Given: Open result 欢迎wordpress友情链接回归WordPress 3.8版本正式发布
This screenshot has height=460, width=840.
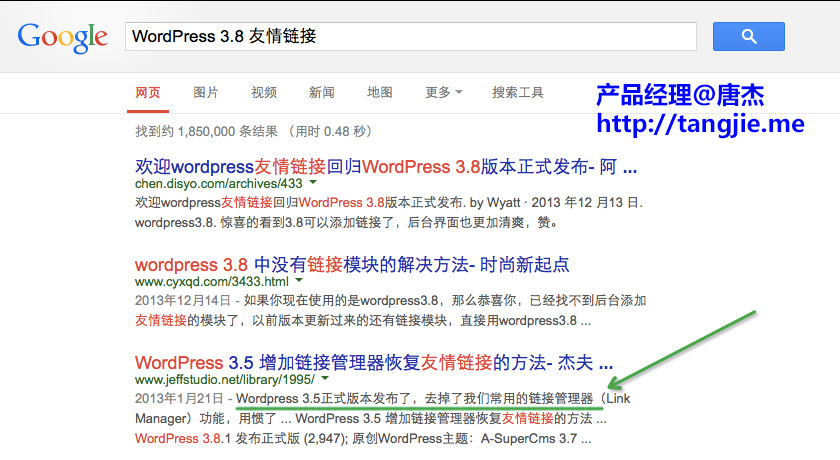Looking at the screenshot, I should coord(386,167).
